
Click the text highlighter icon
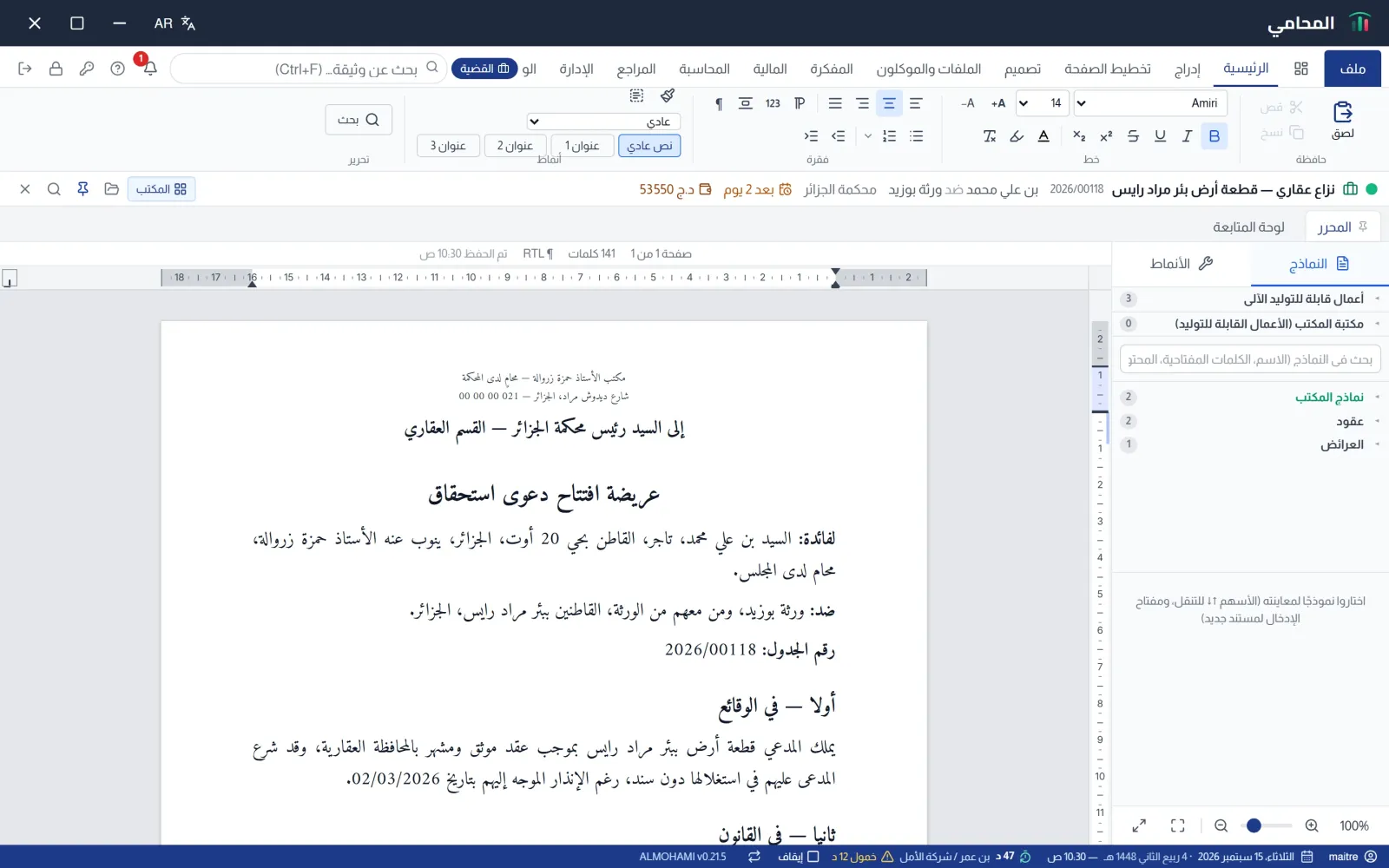1017,136
